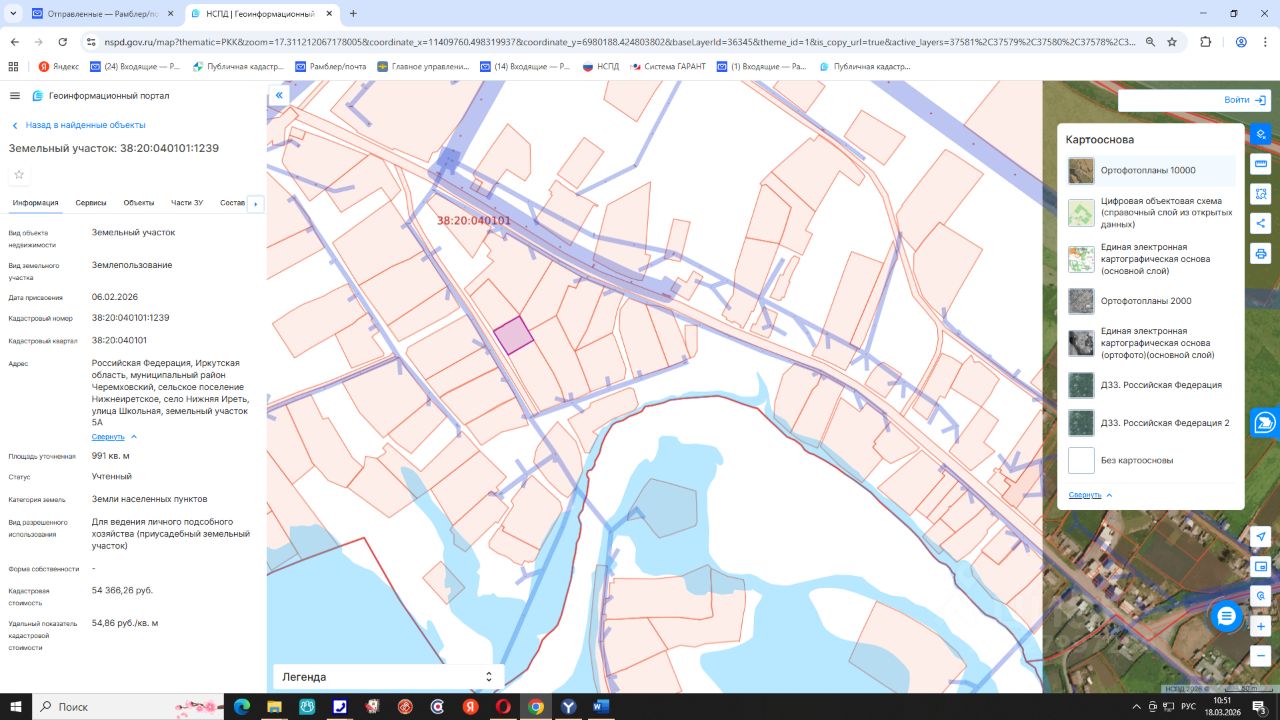
Task: Click the 38:20:040101 quarter label on map
Action: pyautogui.click(x=474, y=221)
